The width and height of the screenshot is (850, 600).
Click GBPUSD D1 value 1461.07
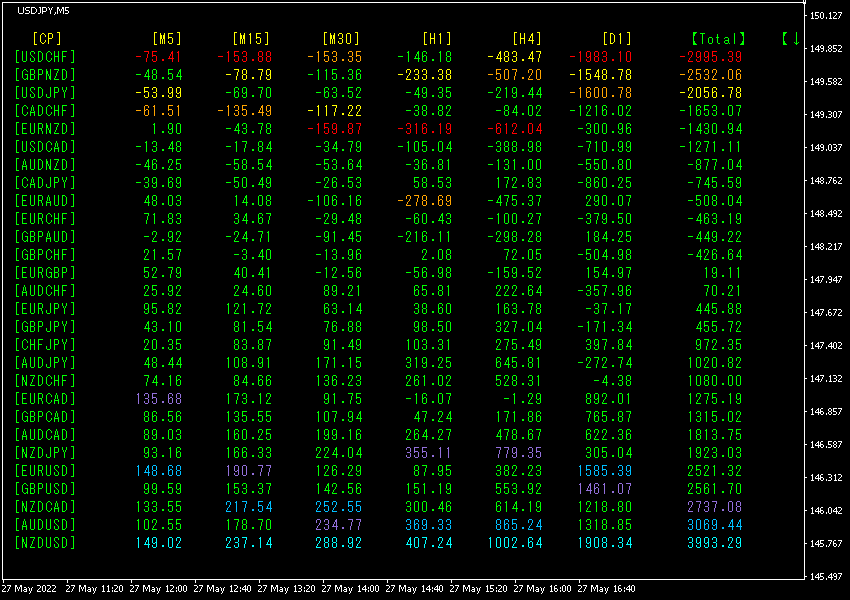(x=605, y=489)
